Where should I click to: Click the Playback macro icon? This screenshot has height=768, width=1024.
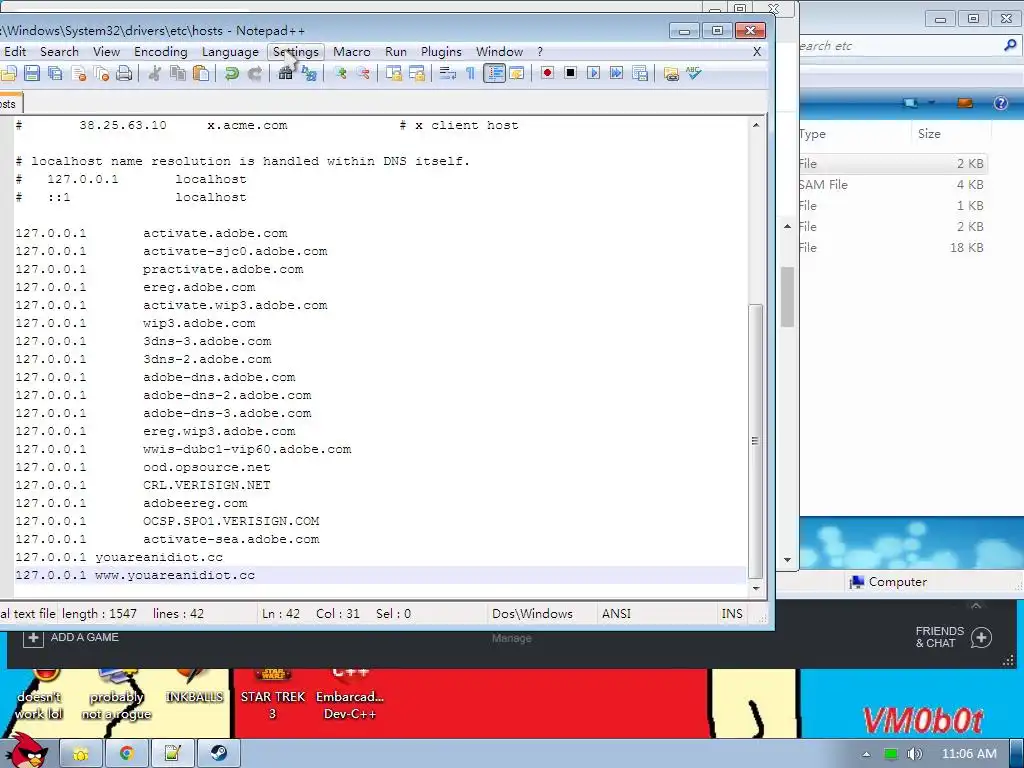point(593,73)
